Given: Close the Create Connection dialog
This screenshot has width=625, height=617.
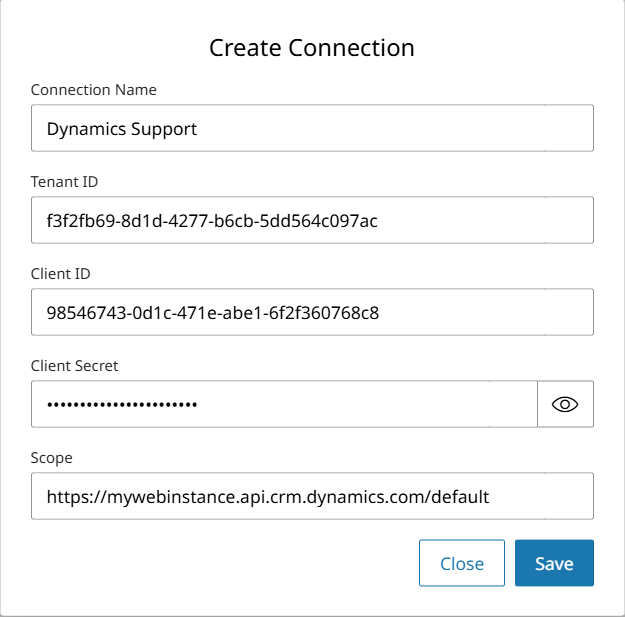Looking at the screenshot, I should pos(462,563).
